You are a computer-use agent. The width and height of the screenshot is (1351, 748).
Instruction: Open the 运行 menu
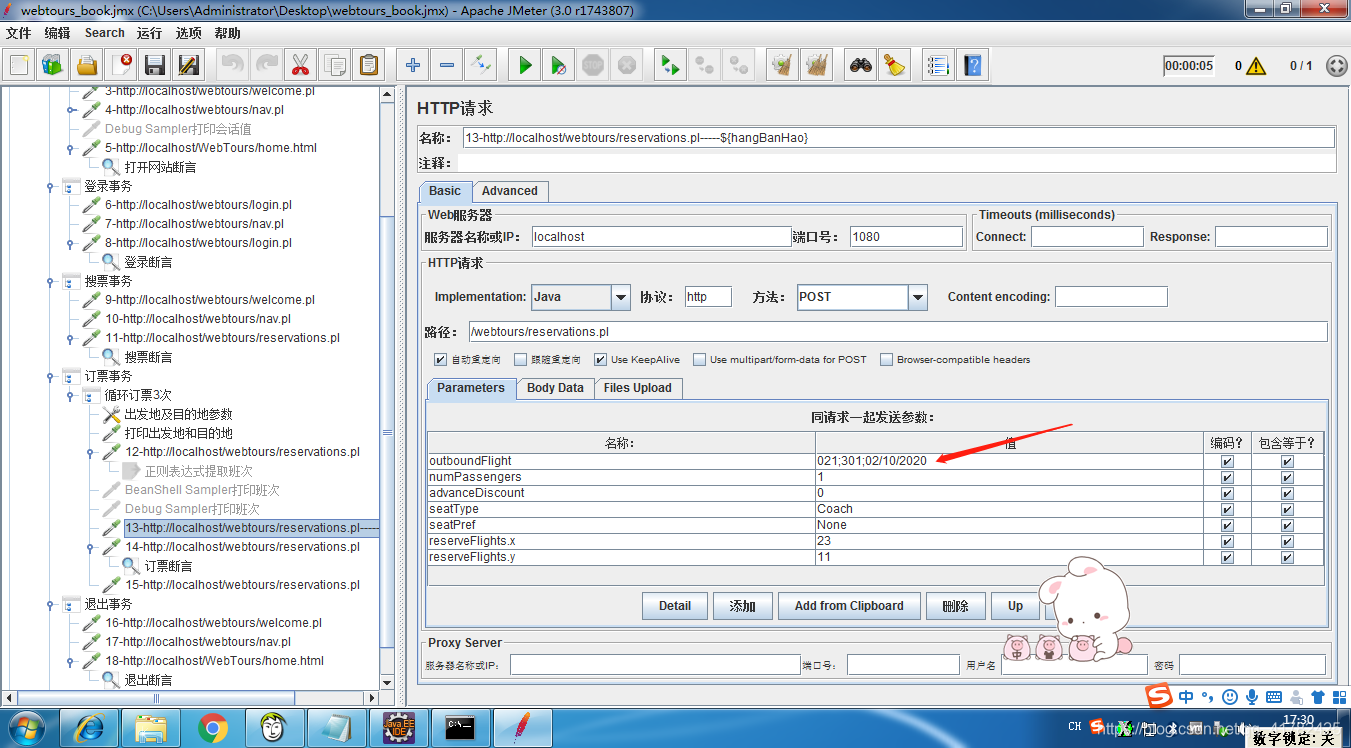pos(150,33)
